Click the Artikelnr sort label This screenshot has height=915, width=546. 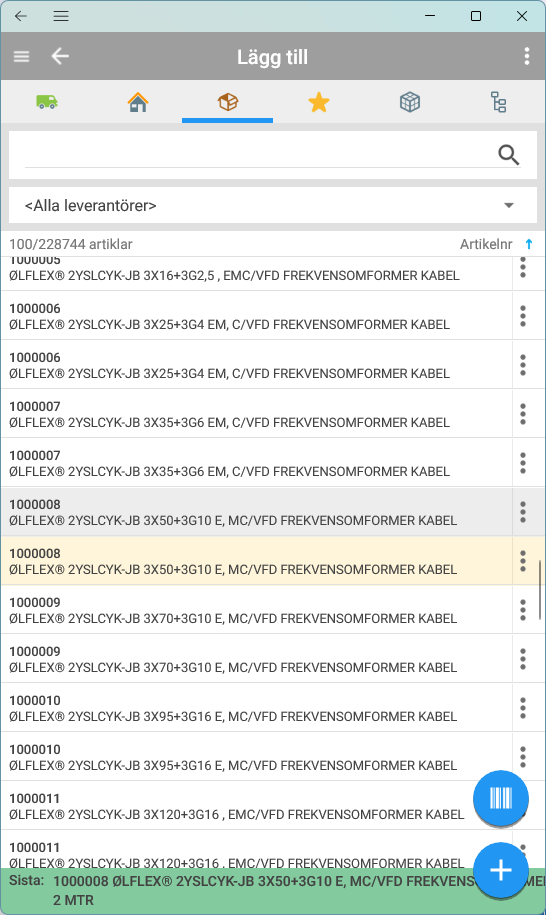coord(486,244)
